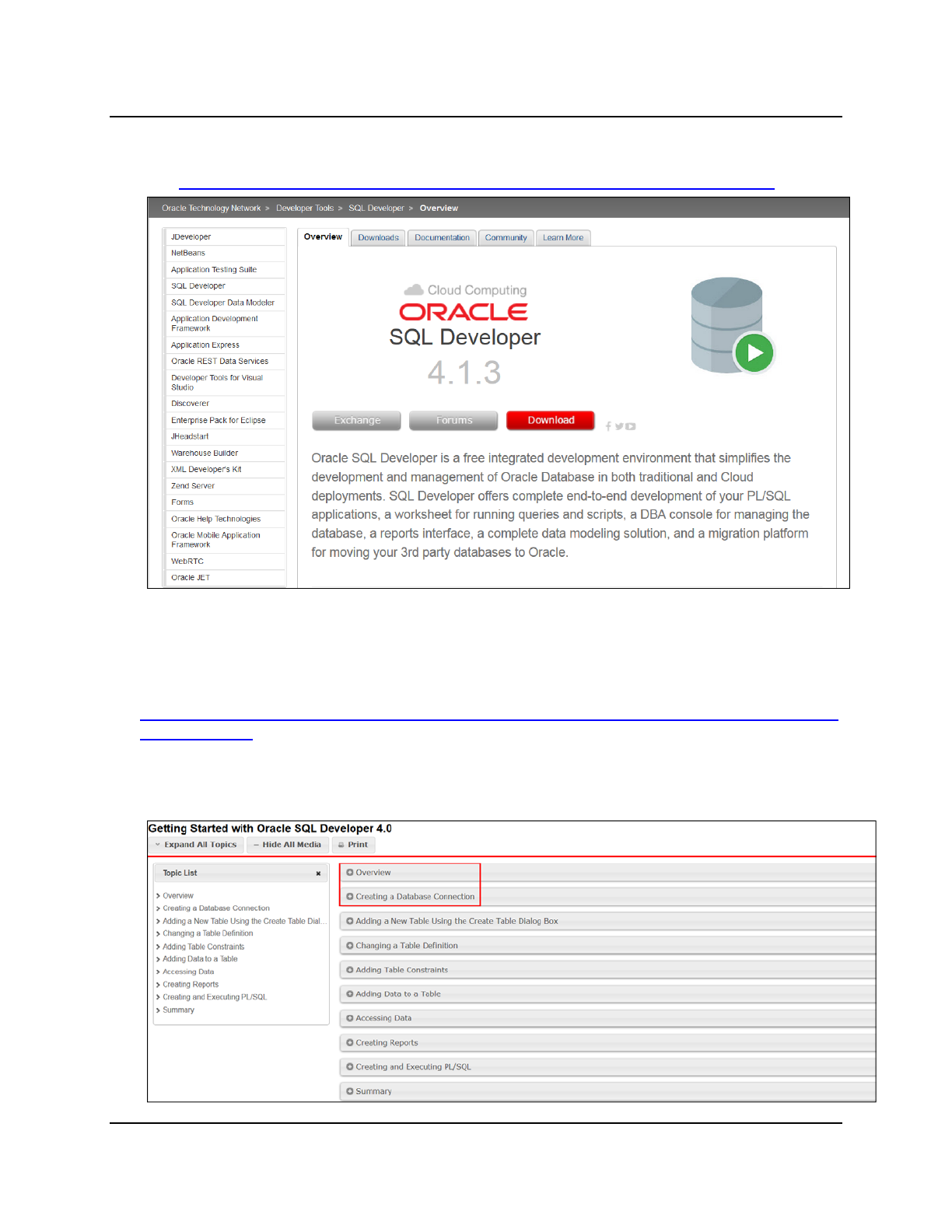
Task: Open Developer Tools breadcrumb link
Action: pos(305,208)
